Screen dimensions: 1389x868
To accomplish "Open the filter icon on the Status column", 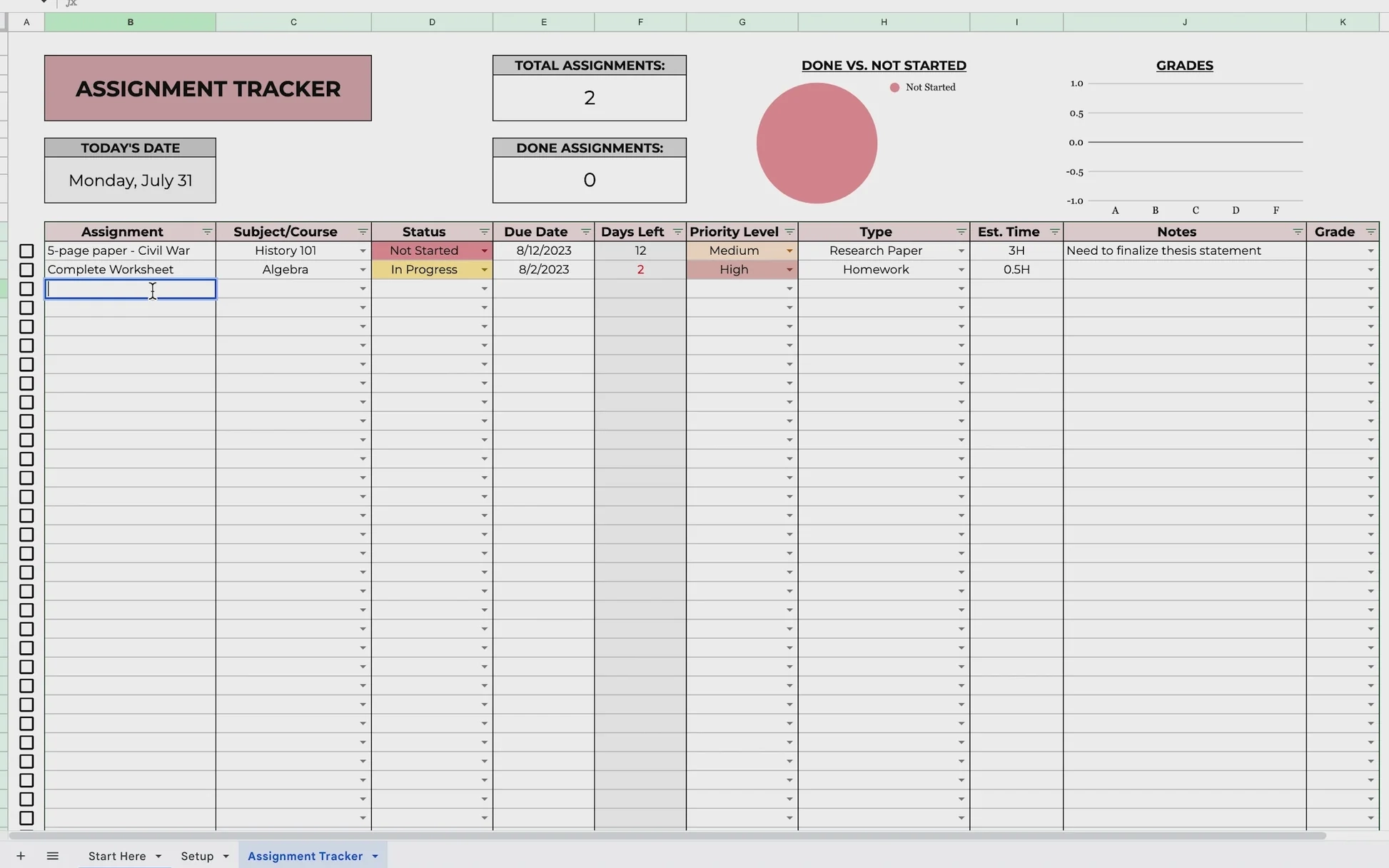I will point(484,231).
